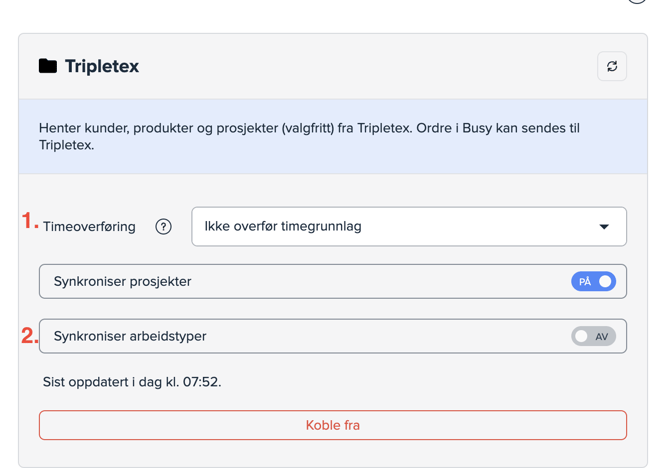Disable the Synkroniser prosjekter toggle

[593, 282]
